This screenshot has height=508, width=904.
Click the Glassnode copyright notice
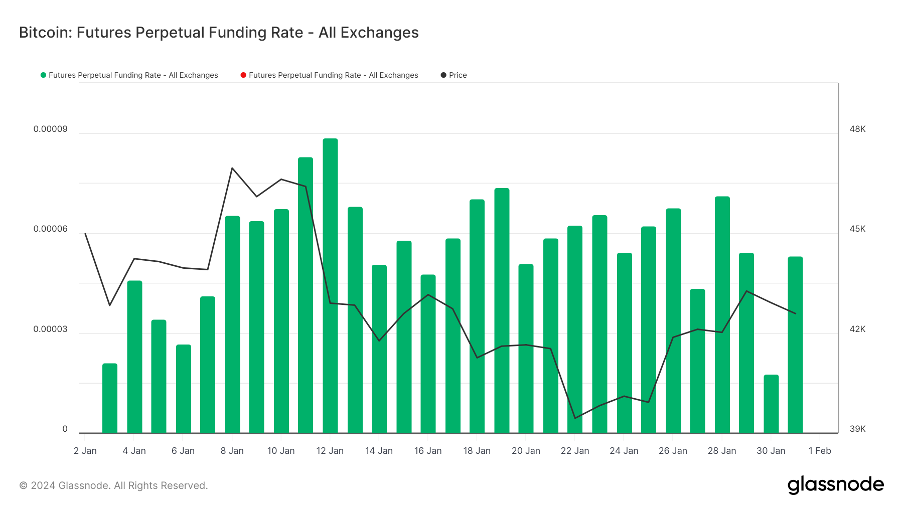coord(114,486)
